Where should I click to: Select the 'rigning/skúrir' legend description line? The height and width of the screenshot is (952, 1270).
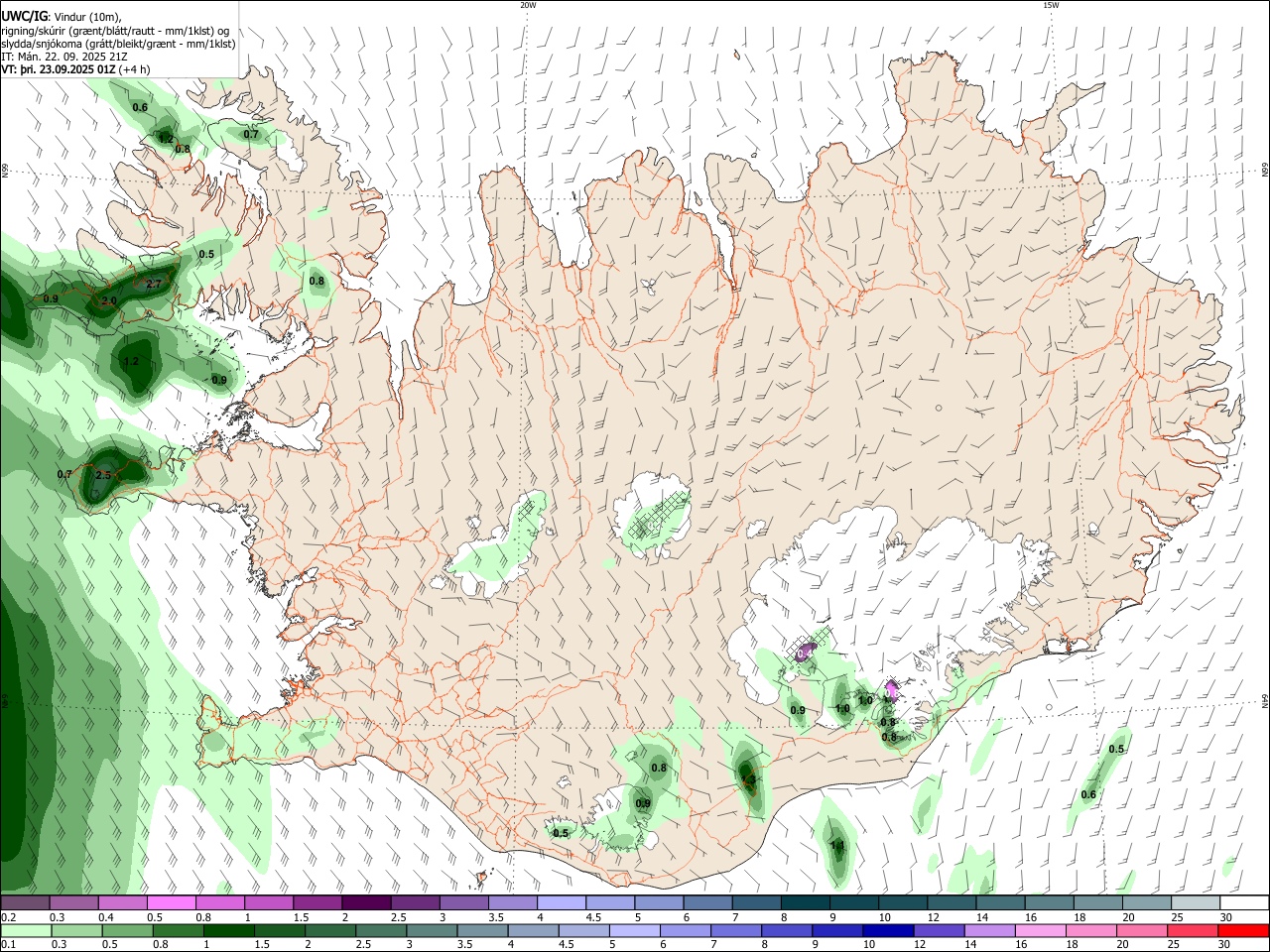click(x=115, y=31)
